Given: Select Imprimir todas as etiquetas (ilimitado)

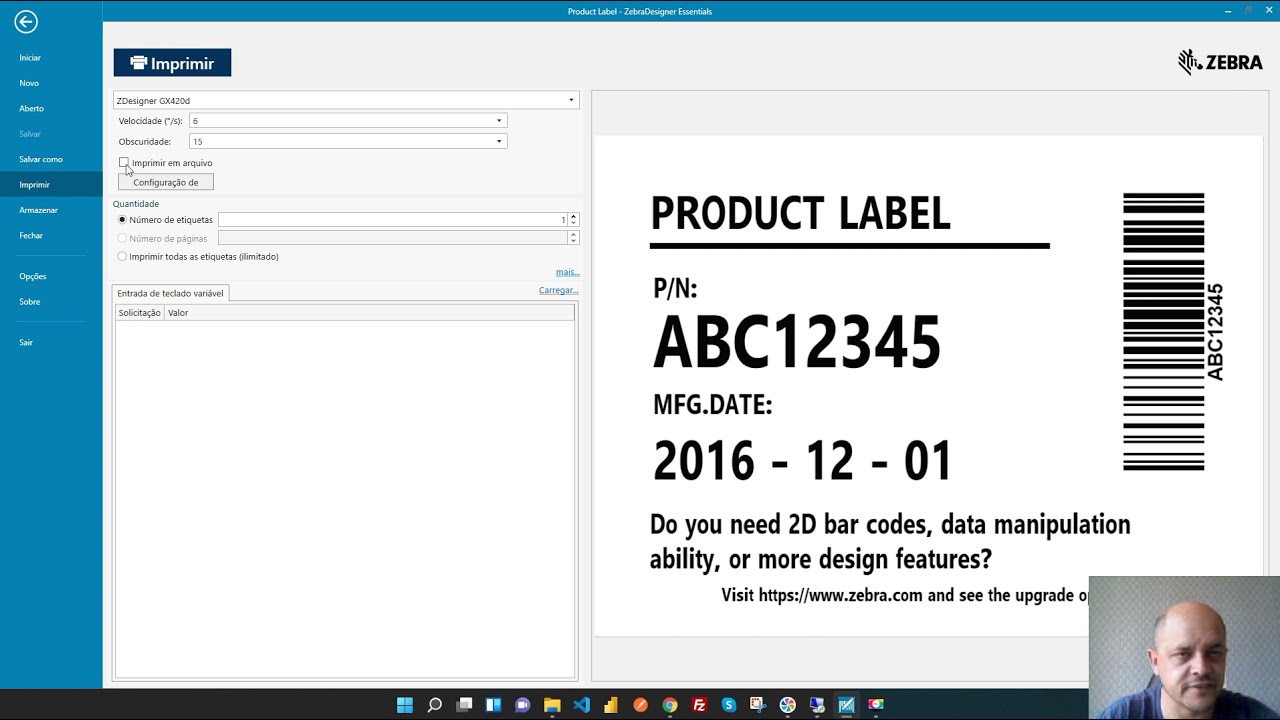Looking at the screenshot, I should (x=122, y=256).
